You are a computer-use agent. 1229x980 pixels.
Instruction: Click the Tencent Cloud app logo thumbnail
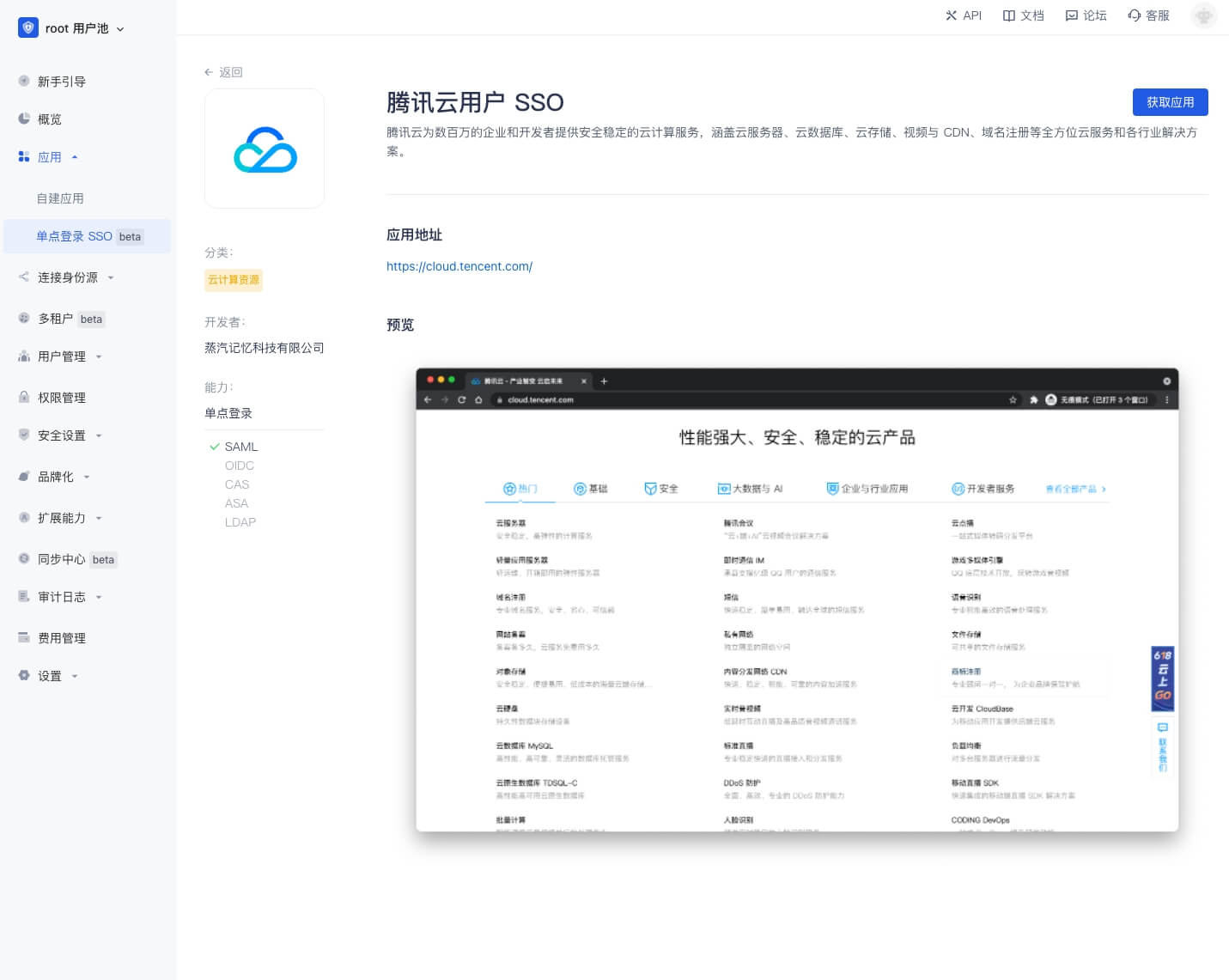coord(265,148)
